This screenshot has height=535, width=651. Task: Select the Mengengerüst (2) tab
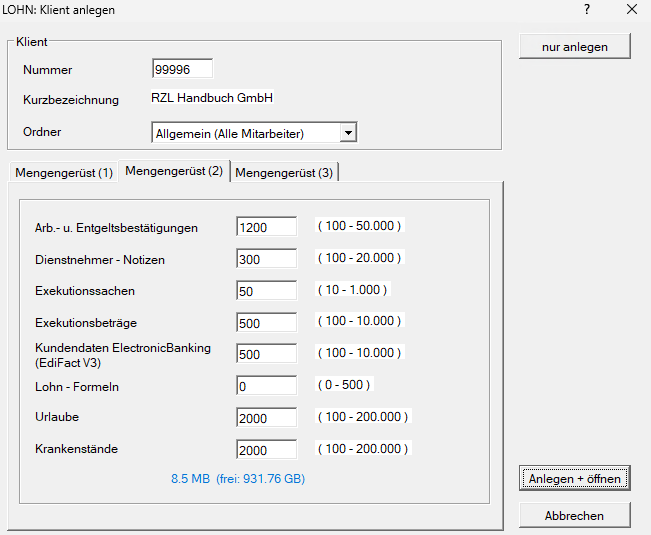click(174, 172)
